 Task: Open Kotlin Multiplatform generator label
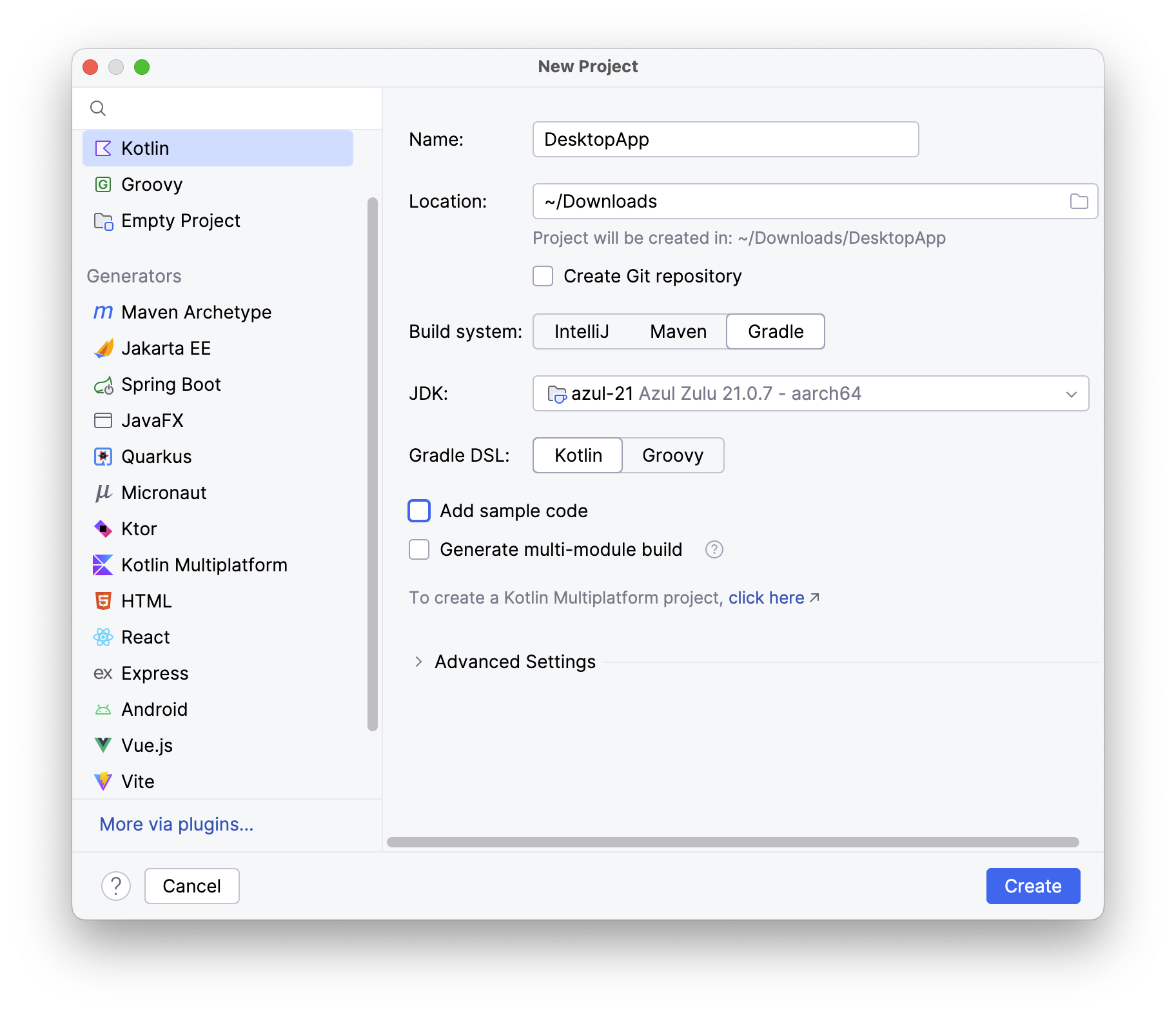tap(204, 565)
